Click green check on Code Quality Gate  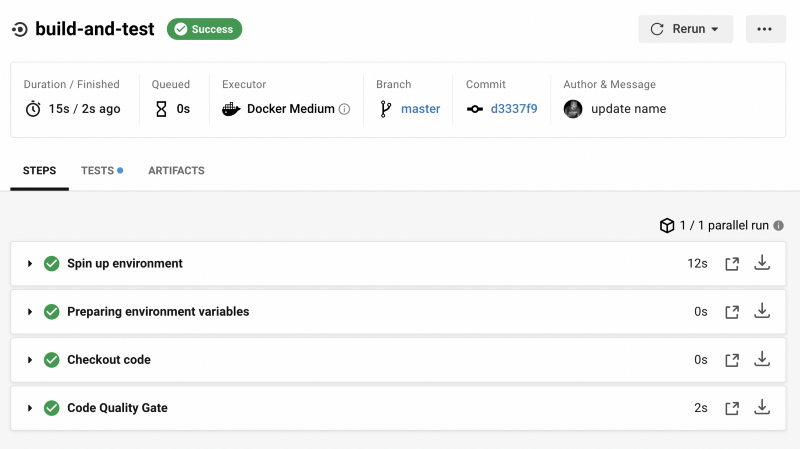52,408
